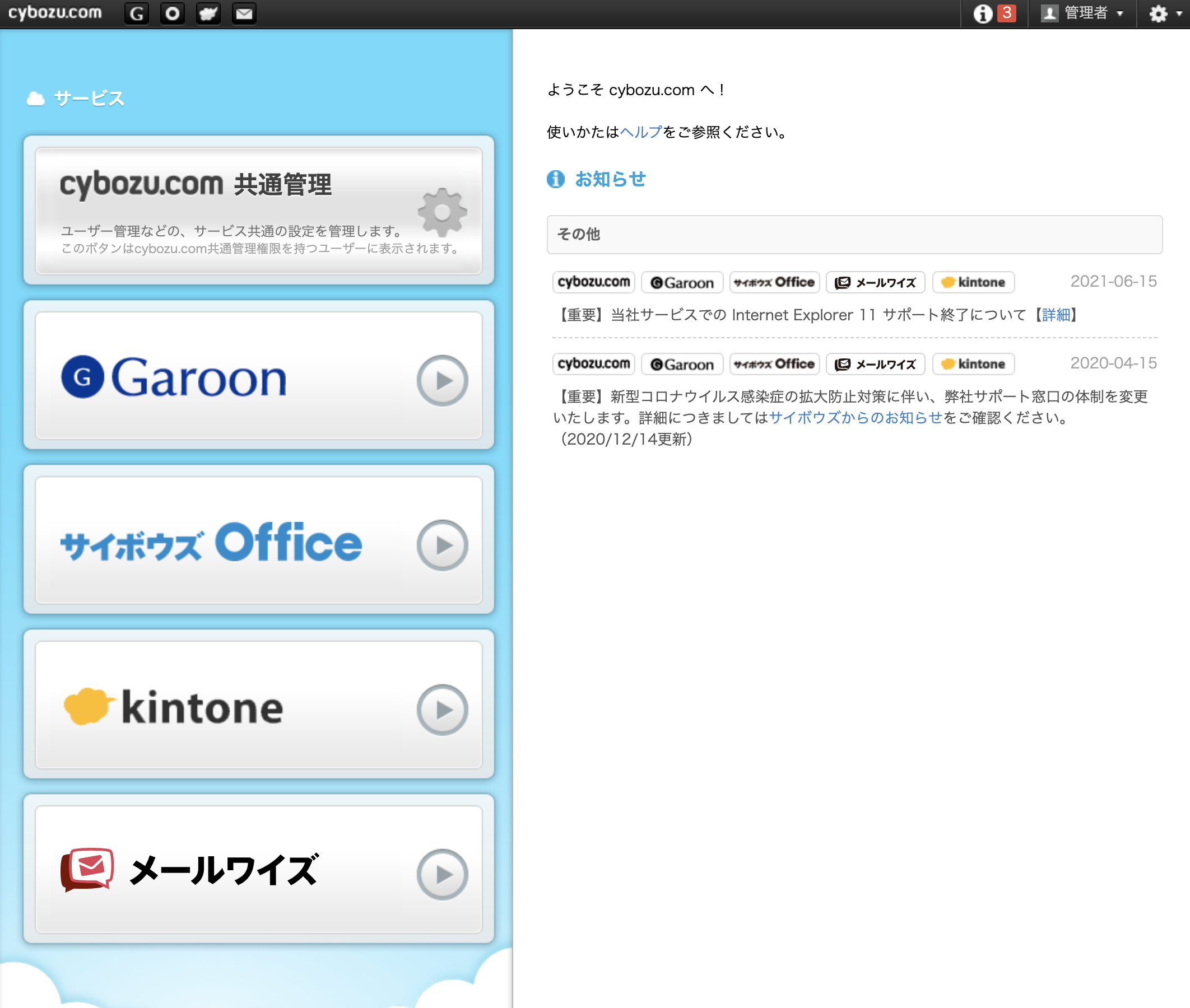Open Office via header O icon
This screenshot has height=1008, width=1190.
click(173, 13)
